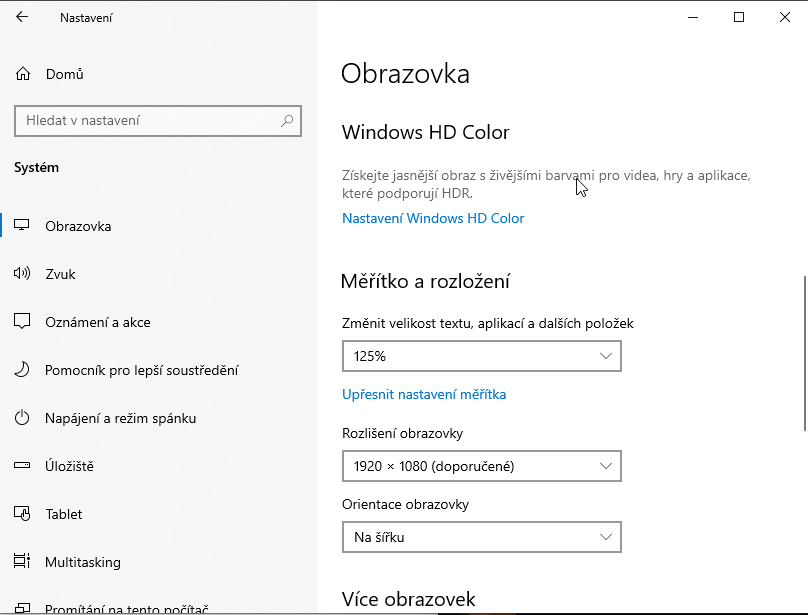Click Upřesnit nastavení měřítka link
This screenshot has height=615, width=808.
[424, 394]
